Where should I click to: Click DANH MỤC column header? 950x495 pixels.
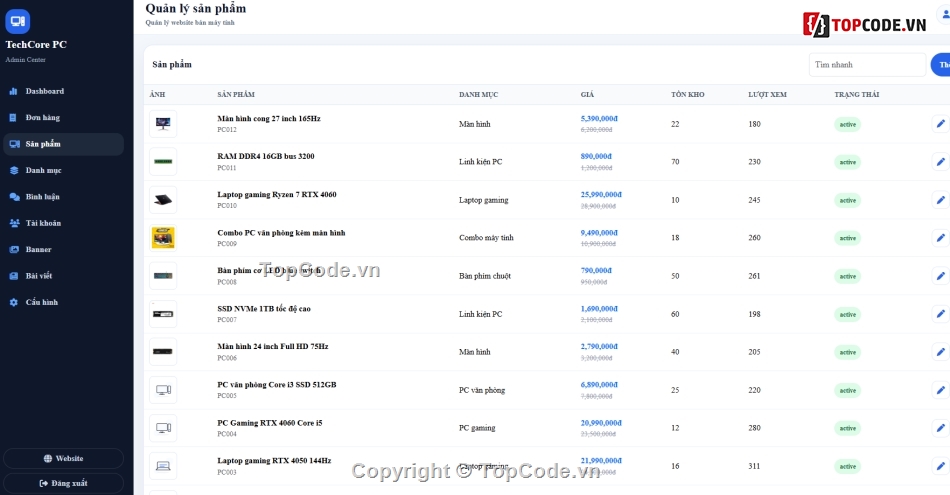pos(478,95)
